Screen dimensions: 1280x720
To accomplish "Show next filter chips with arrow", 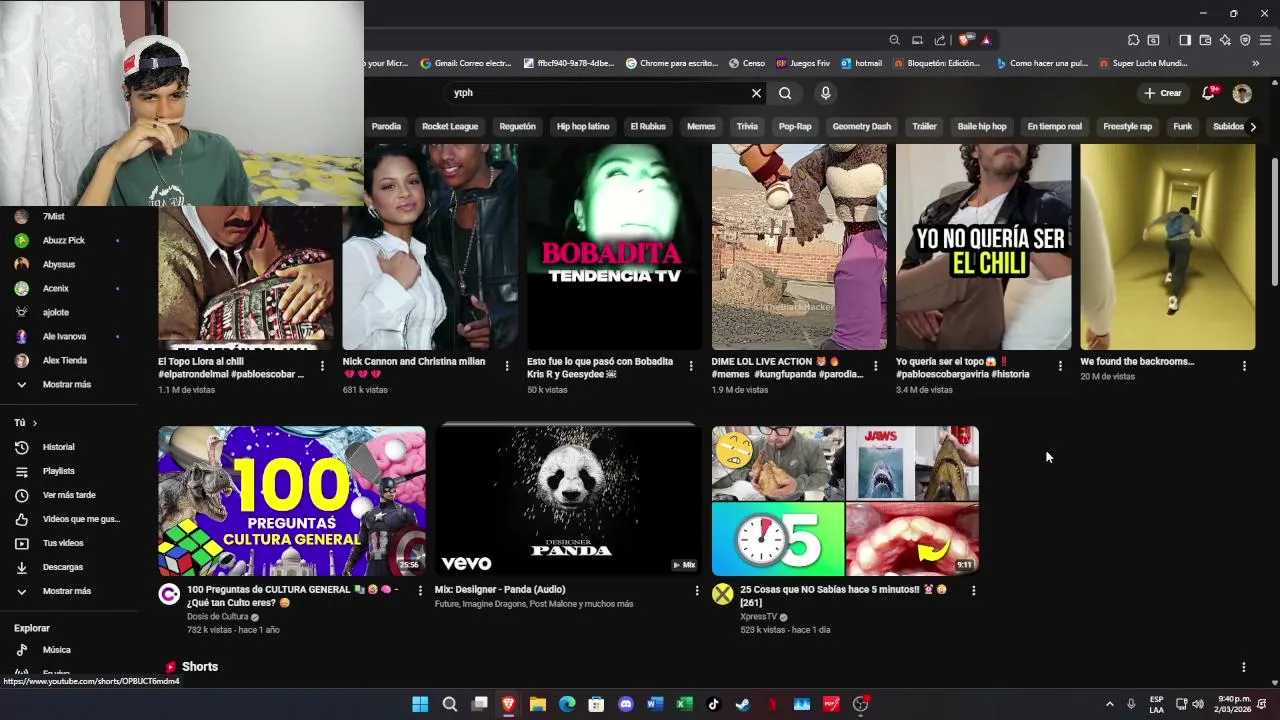I will point(1253,127).
